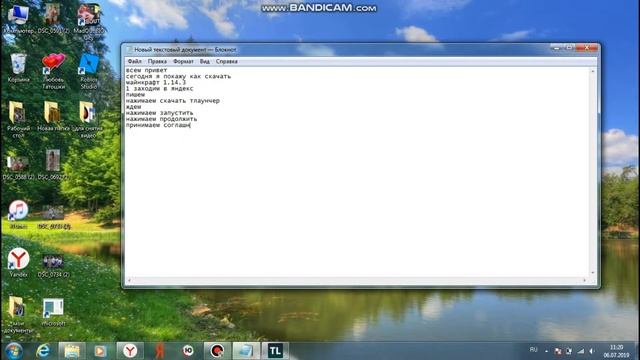Open the Корзина recycle bin icon
640x360 pixels.
coord(18,68)
